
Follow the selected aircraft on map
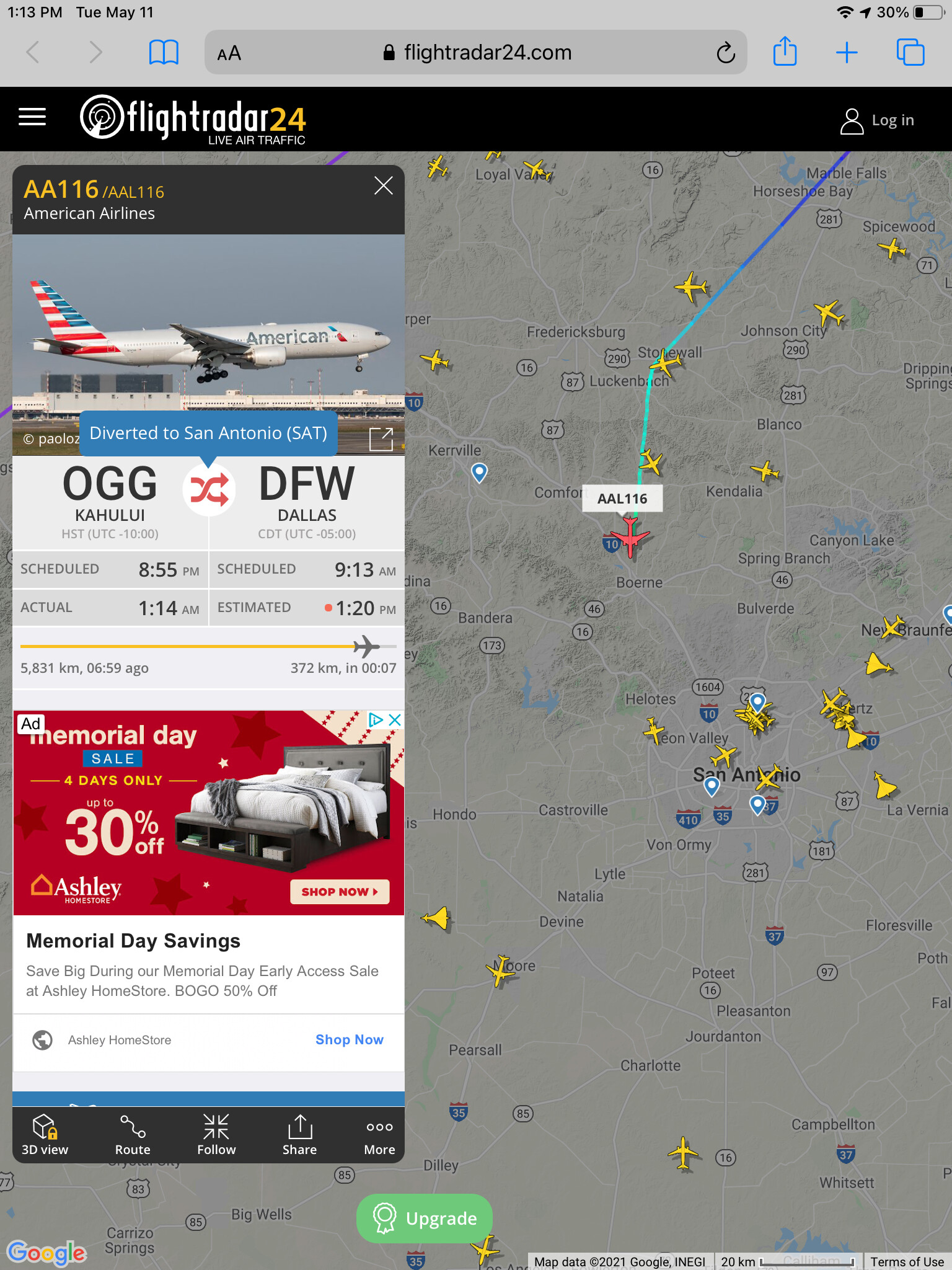click(x=216, y=1135)
